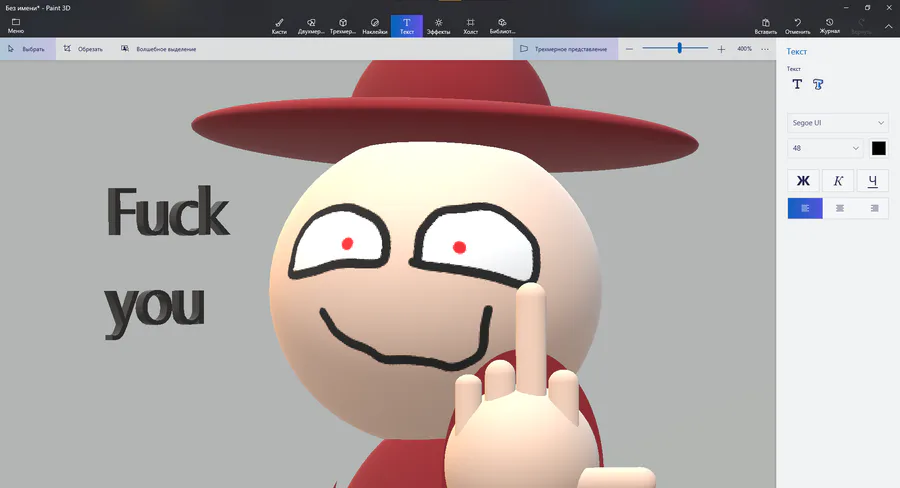This screenshot has width=900, height=488.
Task: Open the font size 48 dropdown
Action: 824,148
